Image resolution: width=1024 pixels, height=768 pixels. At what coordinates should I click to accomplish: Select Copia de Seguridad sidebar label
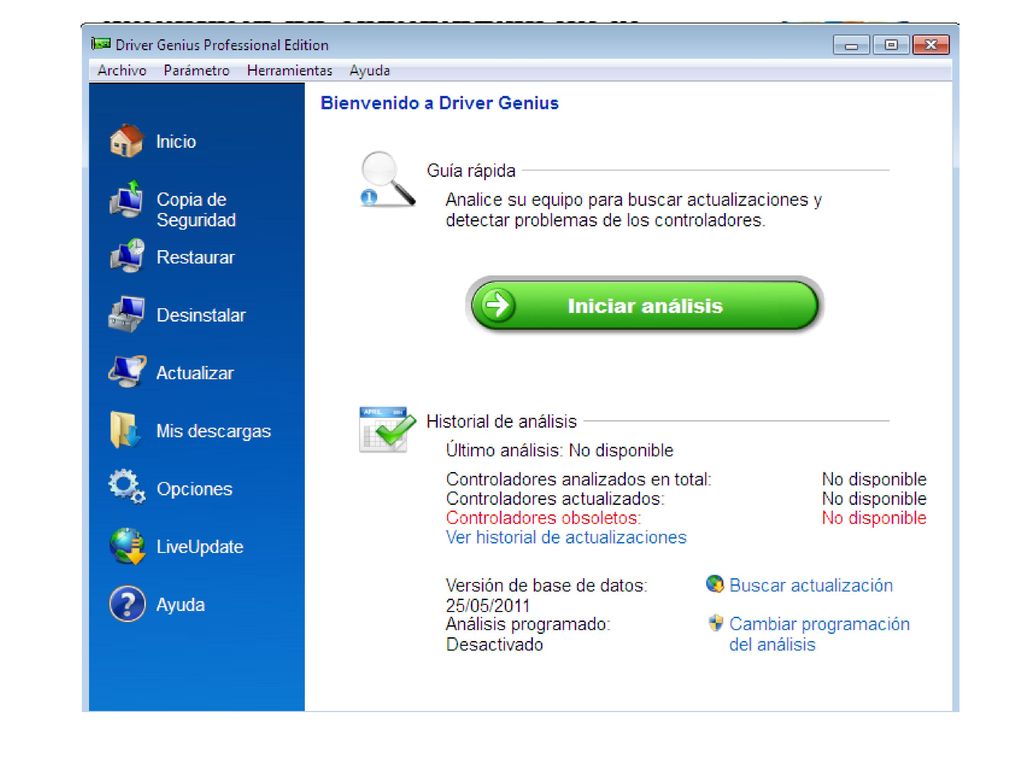pyautogui.click(x=196, y=210)
